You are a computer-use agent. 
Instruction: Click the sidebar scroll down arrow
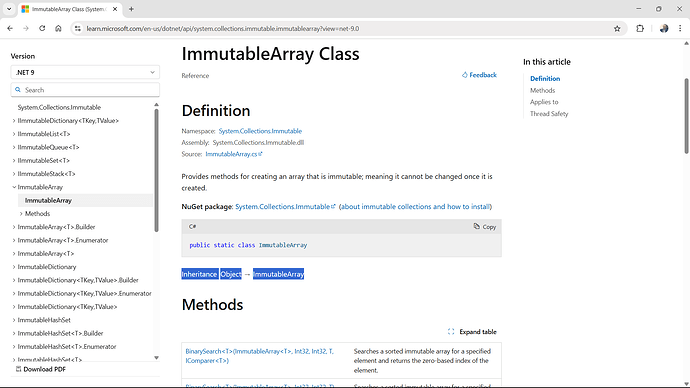(x=156, y=358)
